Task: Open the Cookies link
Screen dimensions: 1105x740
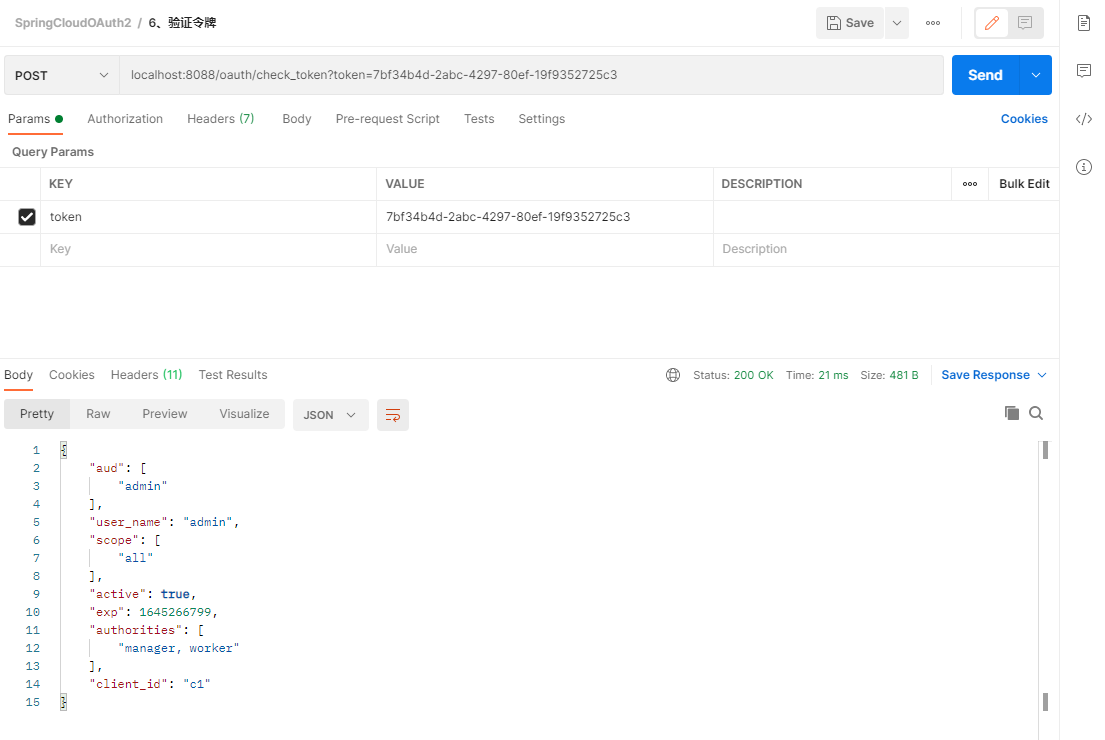Action: (1024, 119)
